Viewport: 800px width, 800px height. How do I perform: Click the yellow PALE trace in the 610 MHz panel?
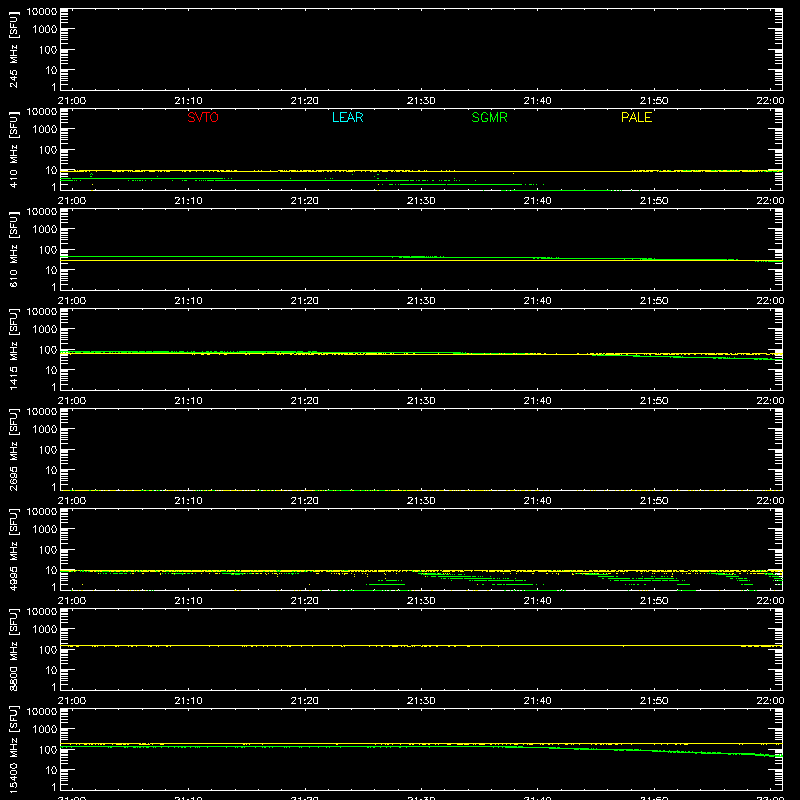421,261
